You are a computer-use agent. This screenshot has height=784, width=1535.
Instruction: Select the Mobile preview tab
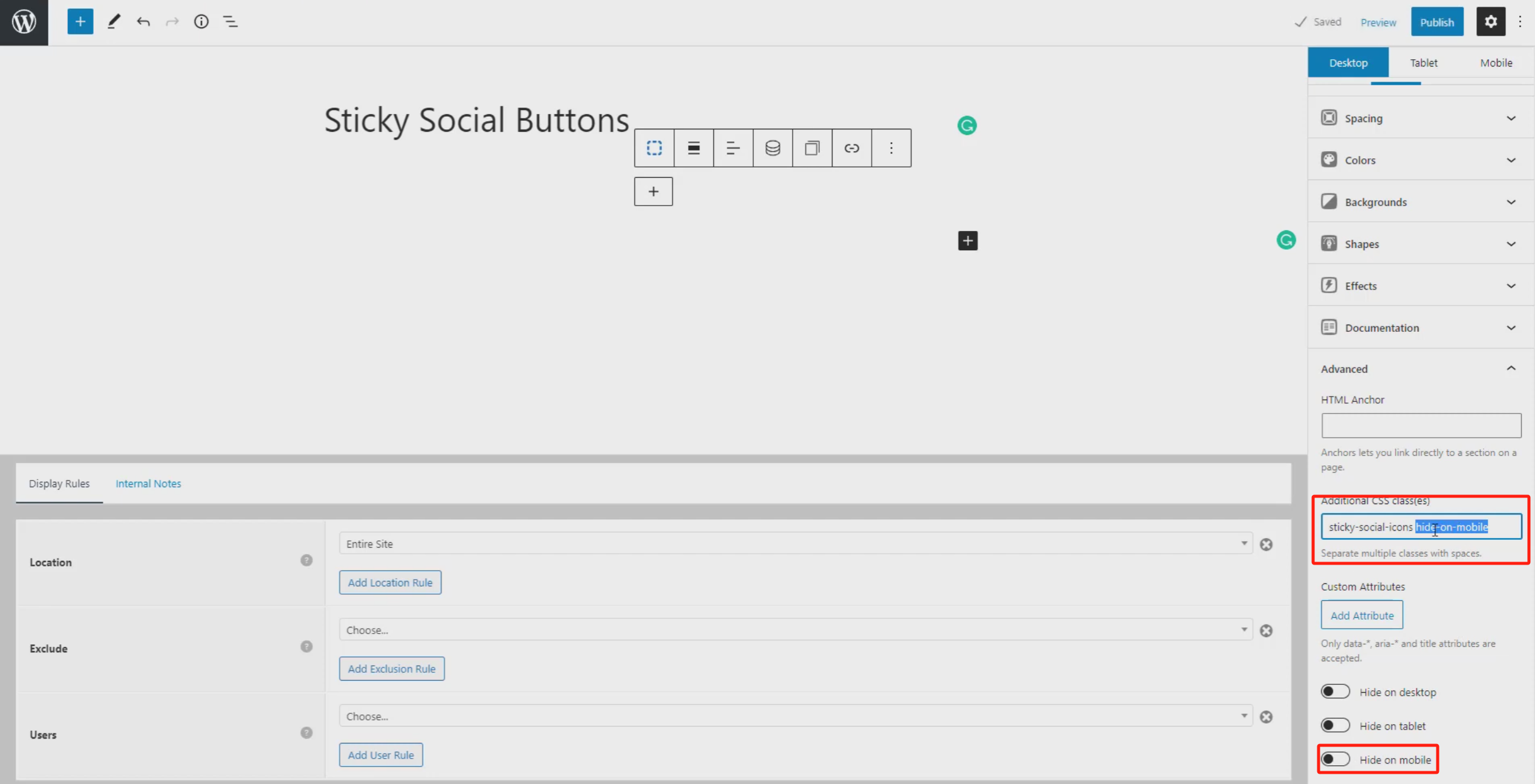[1496, 62]
